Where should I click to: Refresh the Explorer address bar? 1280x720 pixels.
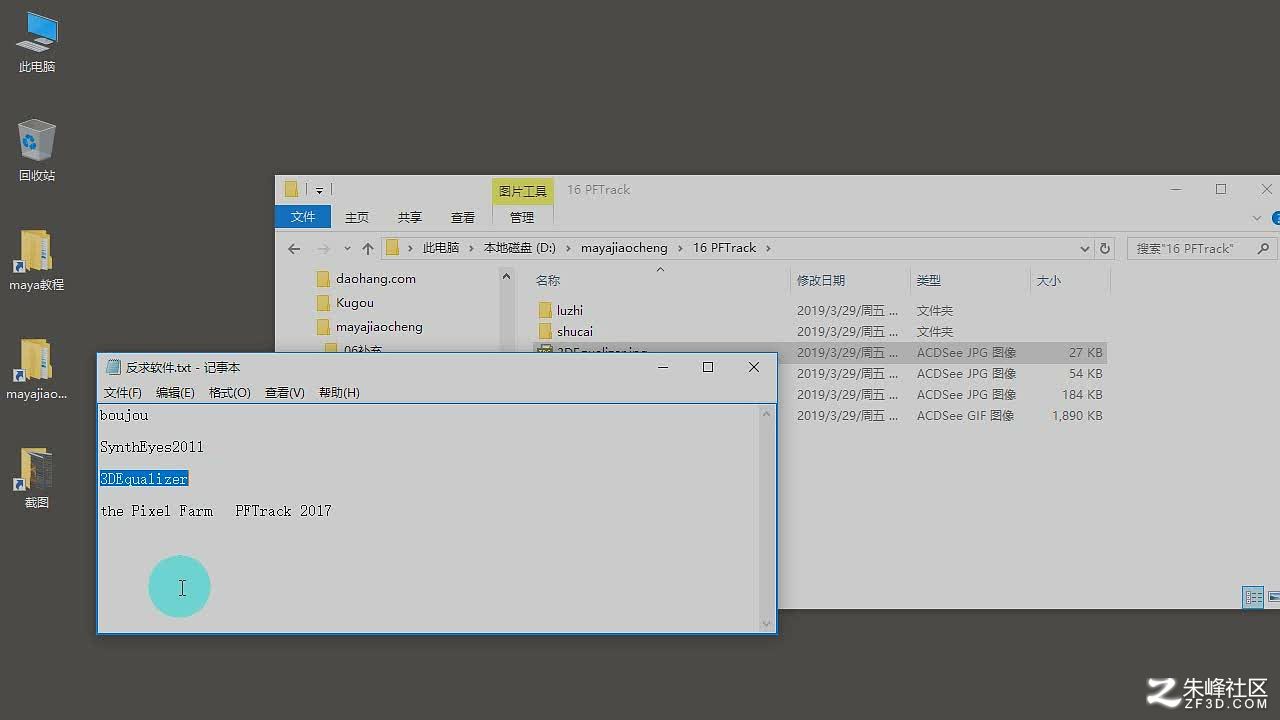click(1104, 248)
